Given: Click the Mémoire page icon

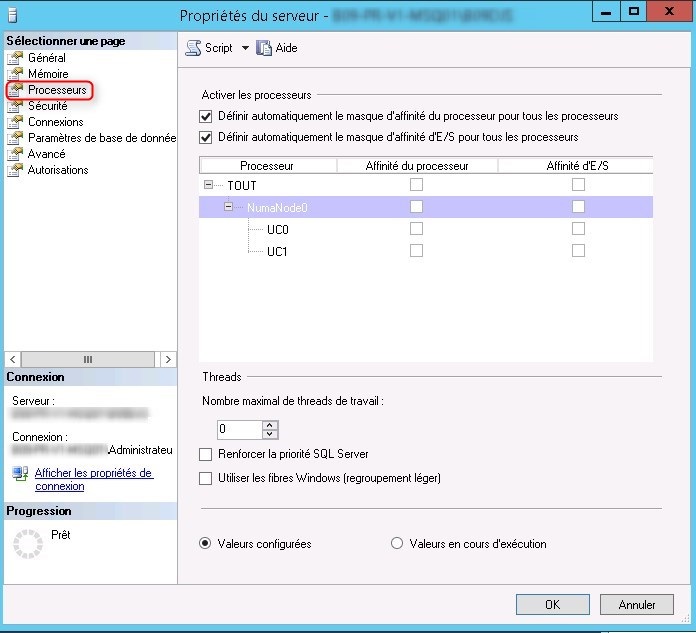Looking at the screenshot, I should [x=15, y=74].
